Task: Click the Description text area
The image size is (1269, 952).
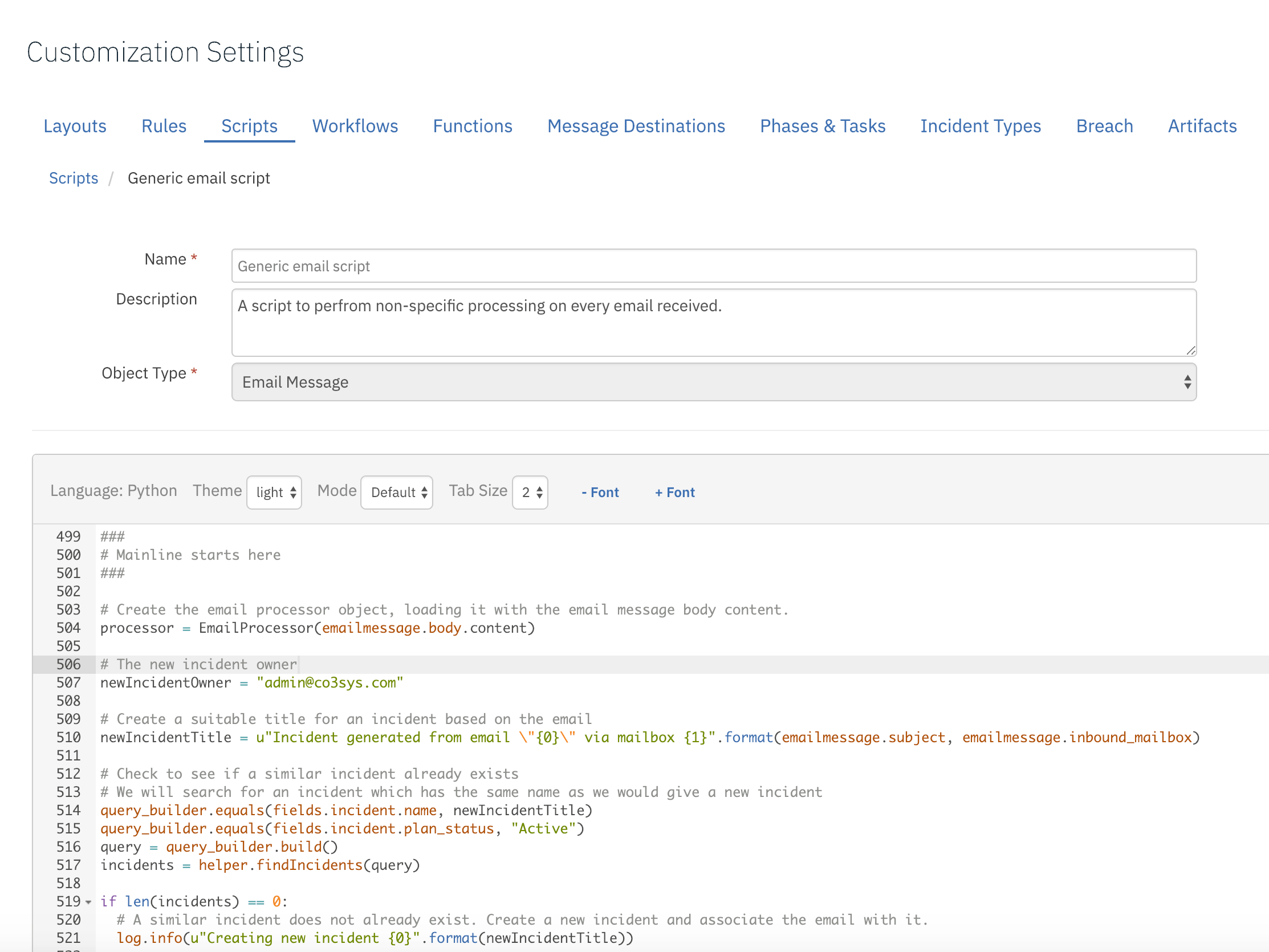Action: click(x=713, y=323)
